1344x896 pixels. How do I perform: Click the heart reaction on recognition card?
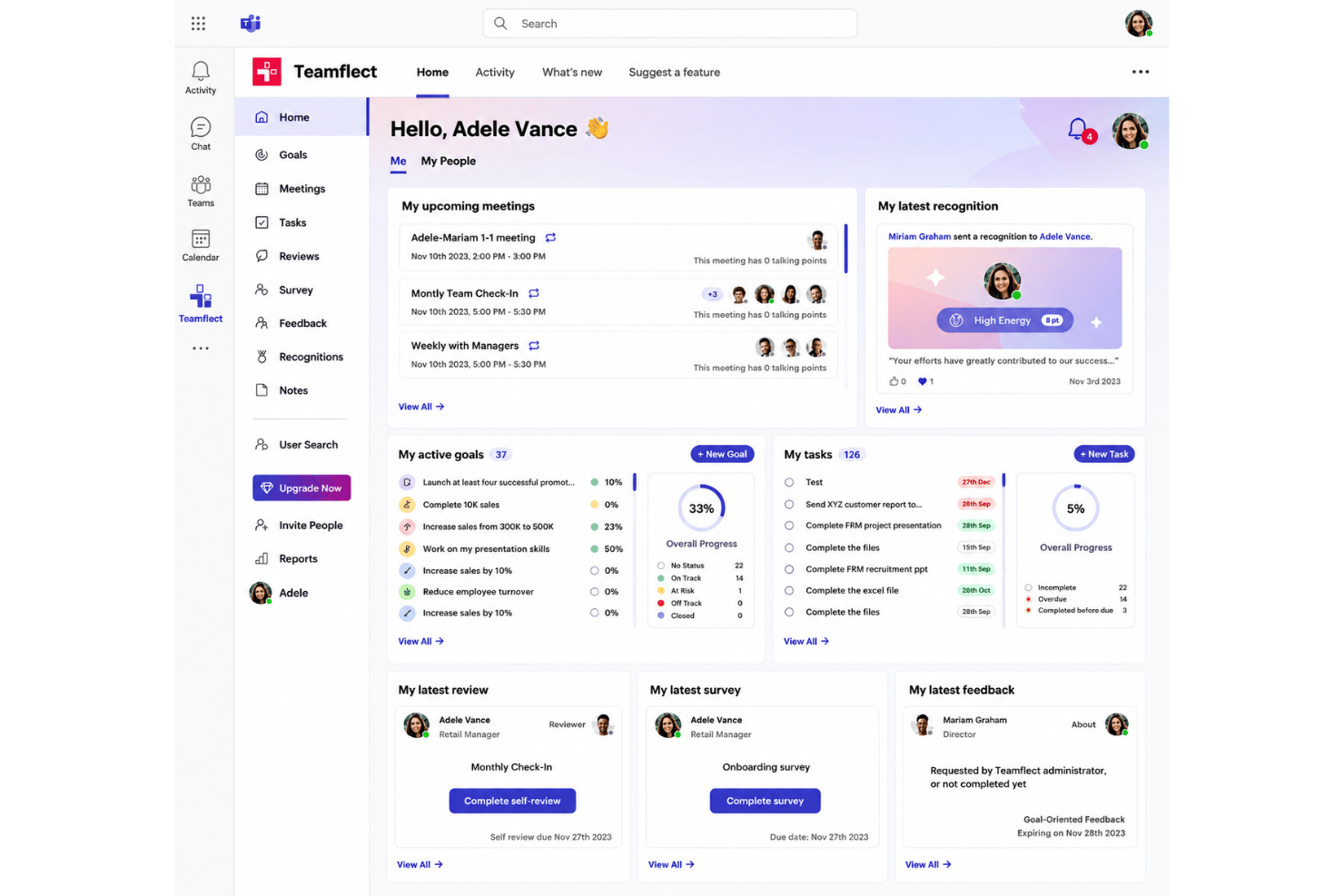tap(923, 381)
